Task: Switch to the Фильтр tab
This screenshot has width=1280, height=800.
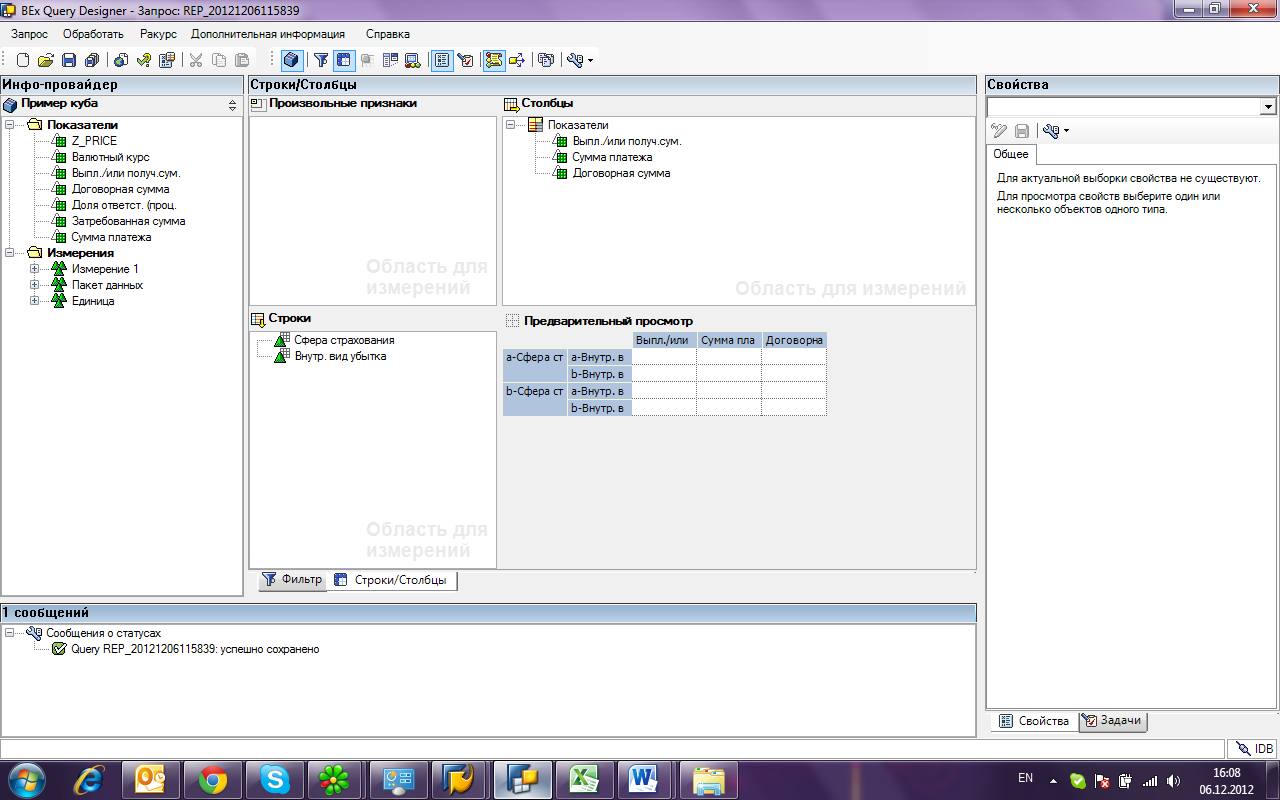Action: (293, 580)
